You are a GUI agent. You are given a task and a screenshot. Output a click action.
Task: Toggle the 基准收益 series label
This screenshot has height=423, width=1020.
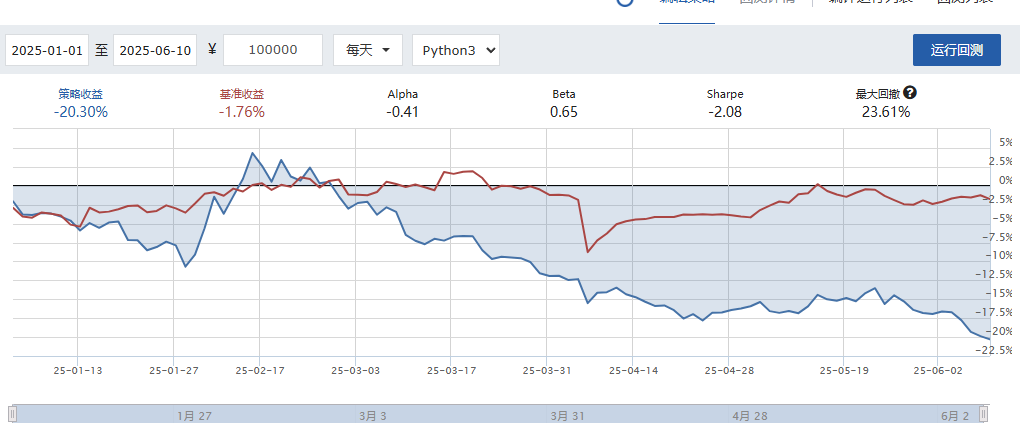pos(241,94)
